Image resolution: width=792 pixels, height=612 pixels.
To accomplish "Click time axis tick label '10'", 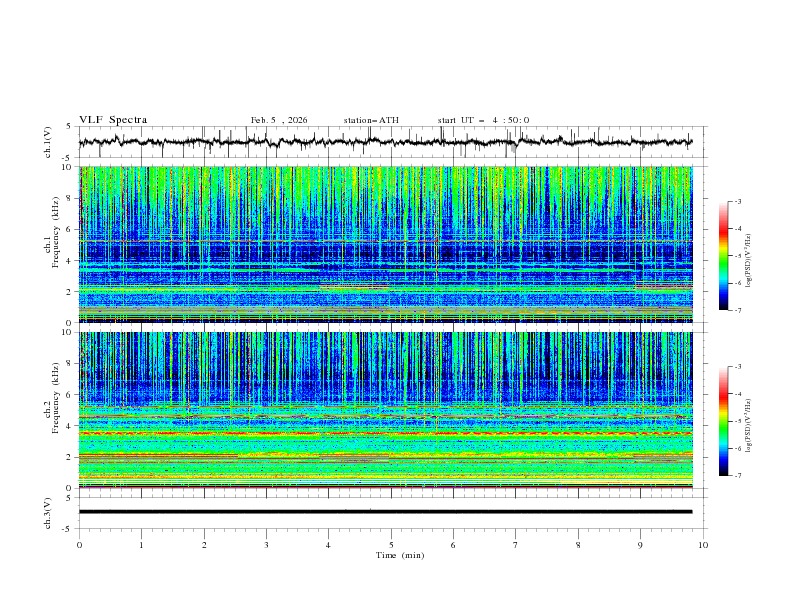I will click(703, 545).
